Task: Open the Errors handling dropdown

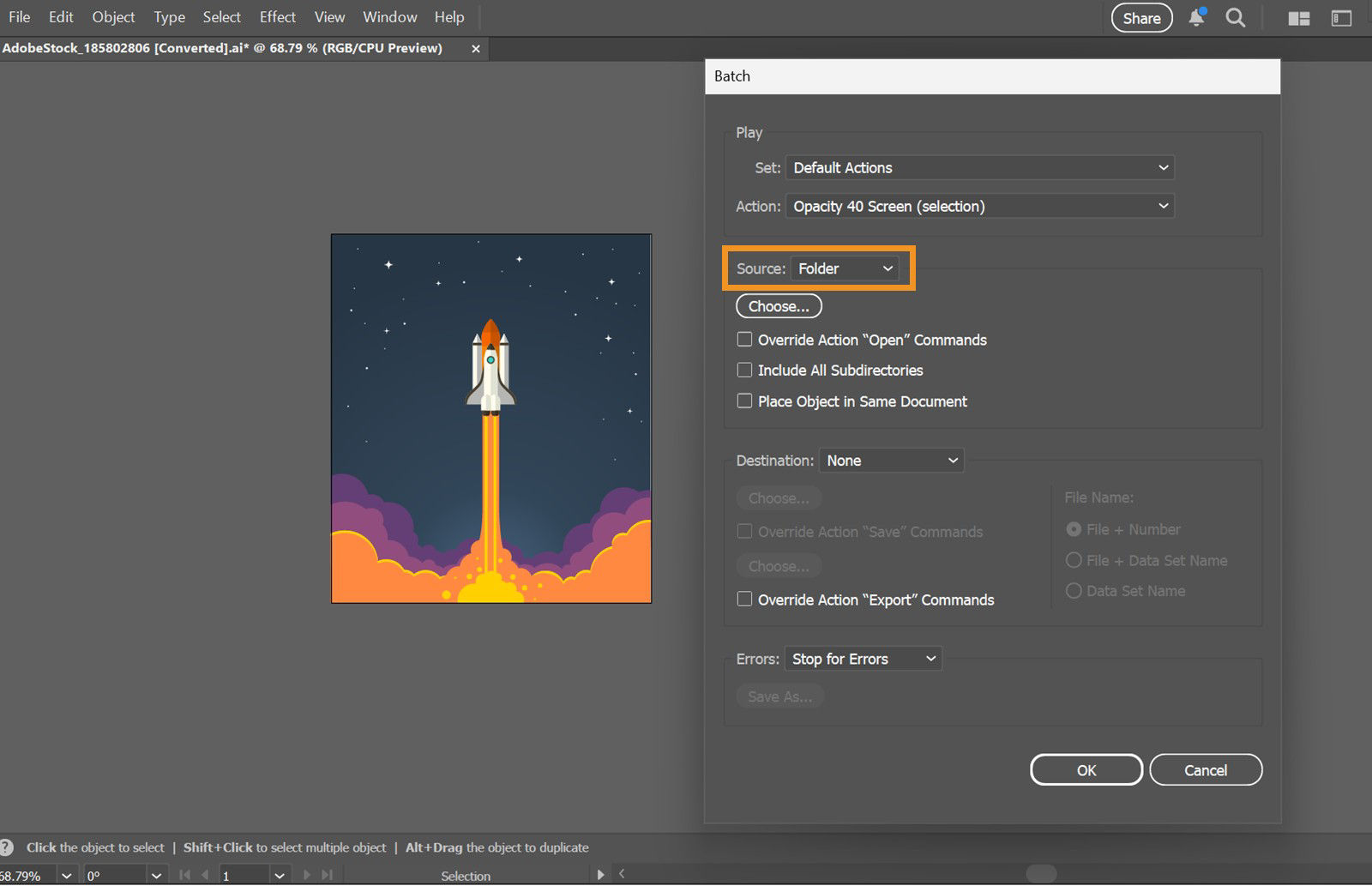Action: (x=862, y=658)
